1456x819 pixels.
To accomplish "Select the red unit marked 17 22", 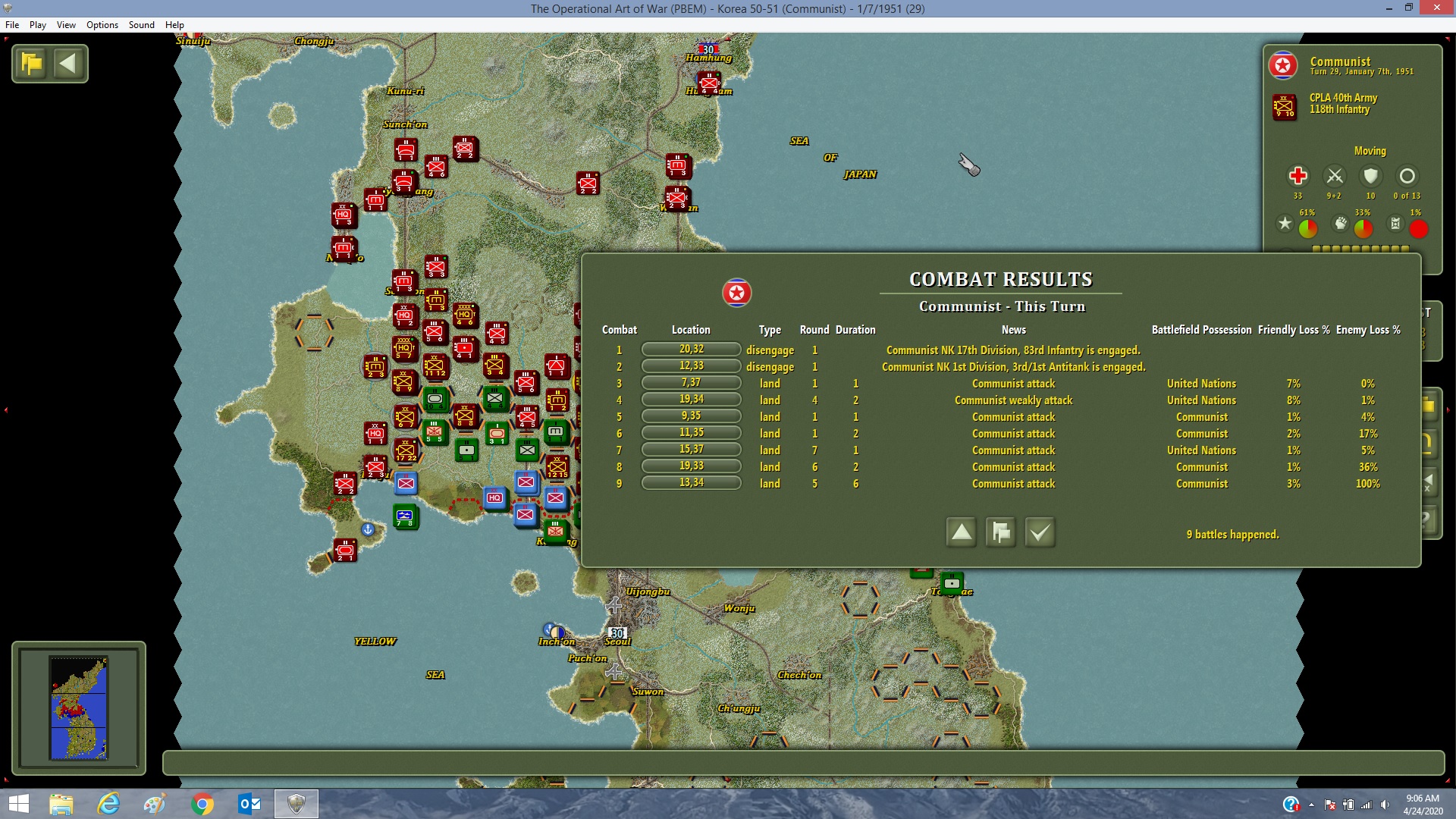I will pyautogui.click(x=406, y=450).
